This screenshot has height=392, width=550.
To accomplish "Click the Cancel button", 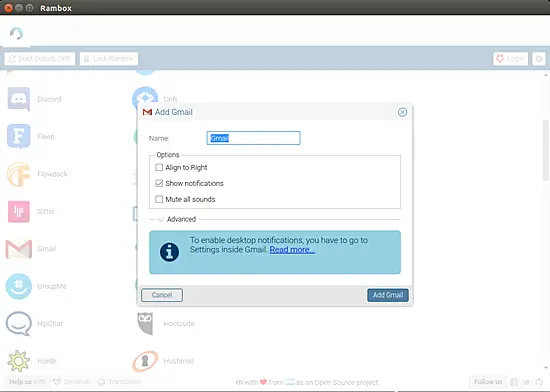I will pyautogui.click(x=162, y=295).
